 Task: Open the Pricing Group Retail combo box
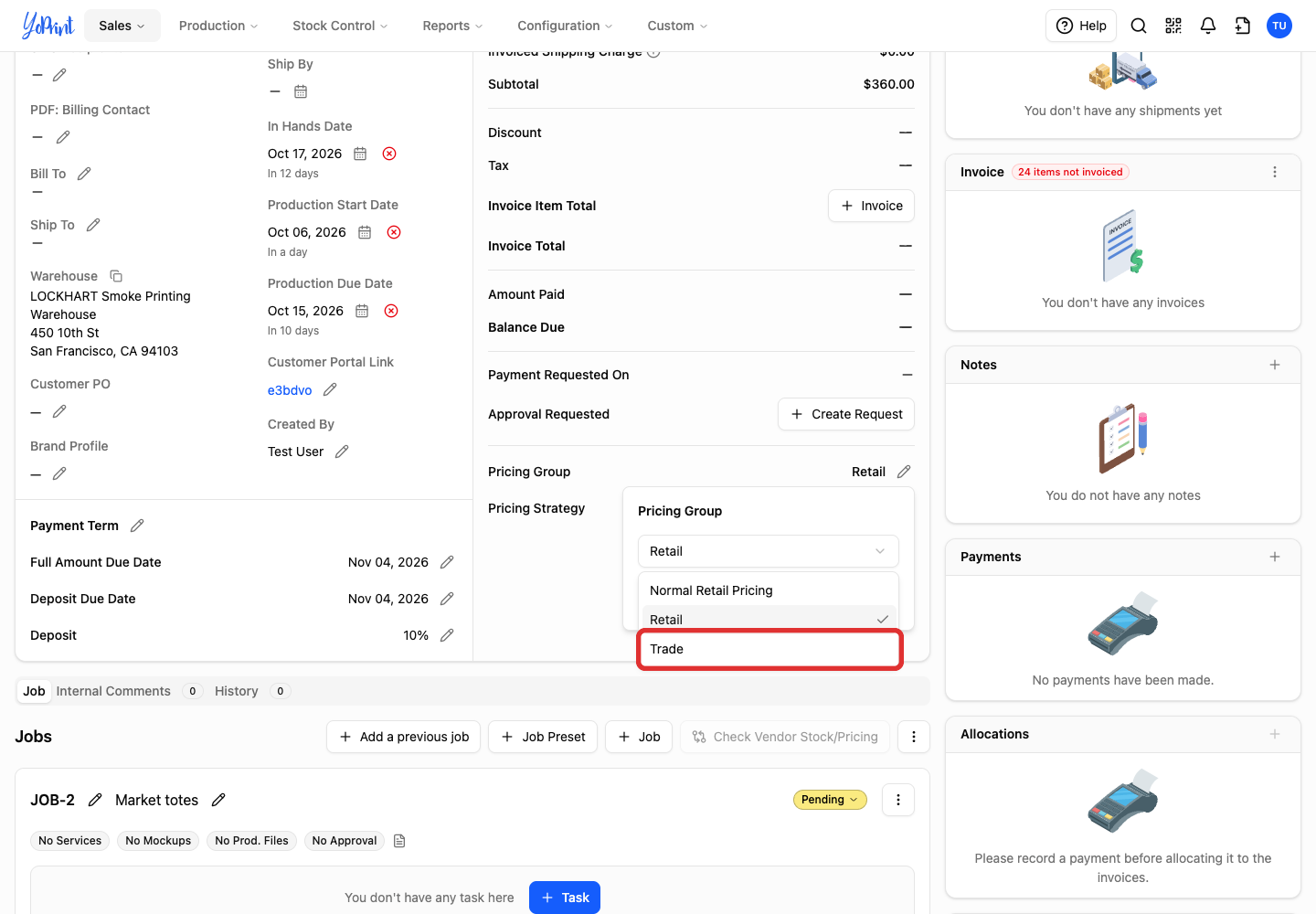pos(768,551)
